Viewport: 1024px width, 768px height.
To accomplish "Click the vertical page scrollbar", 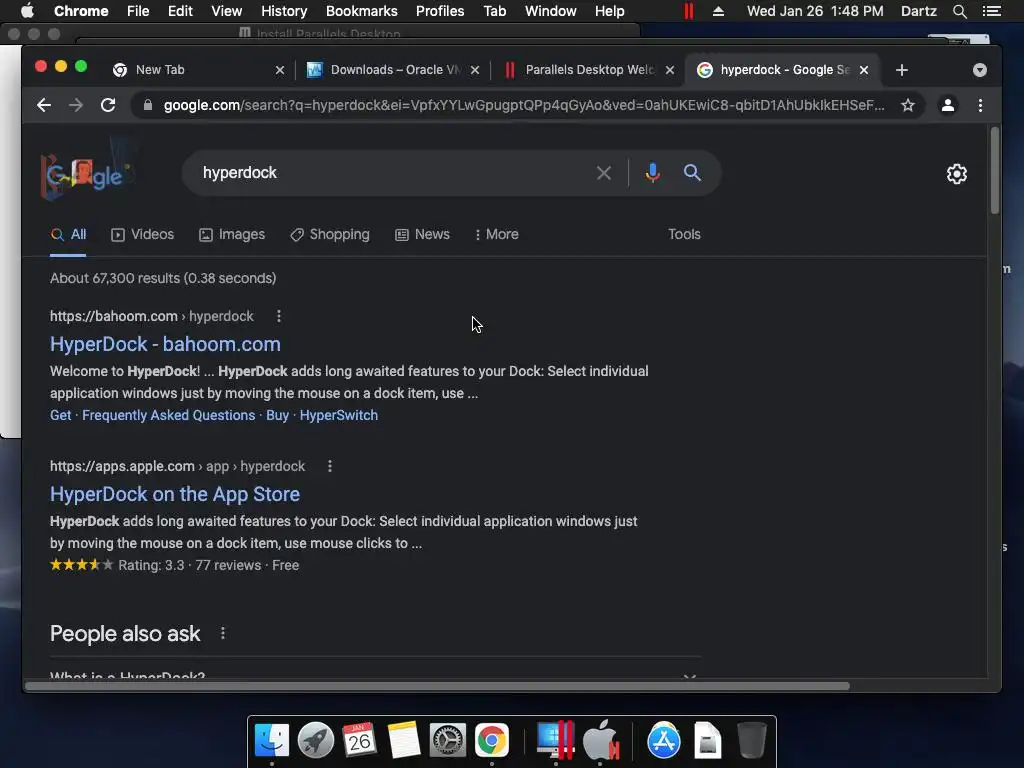I will (995, 170).
